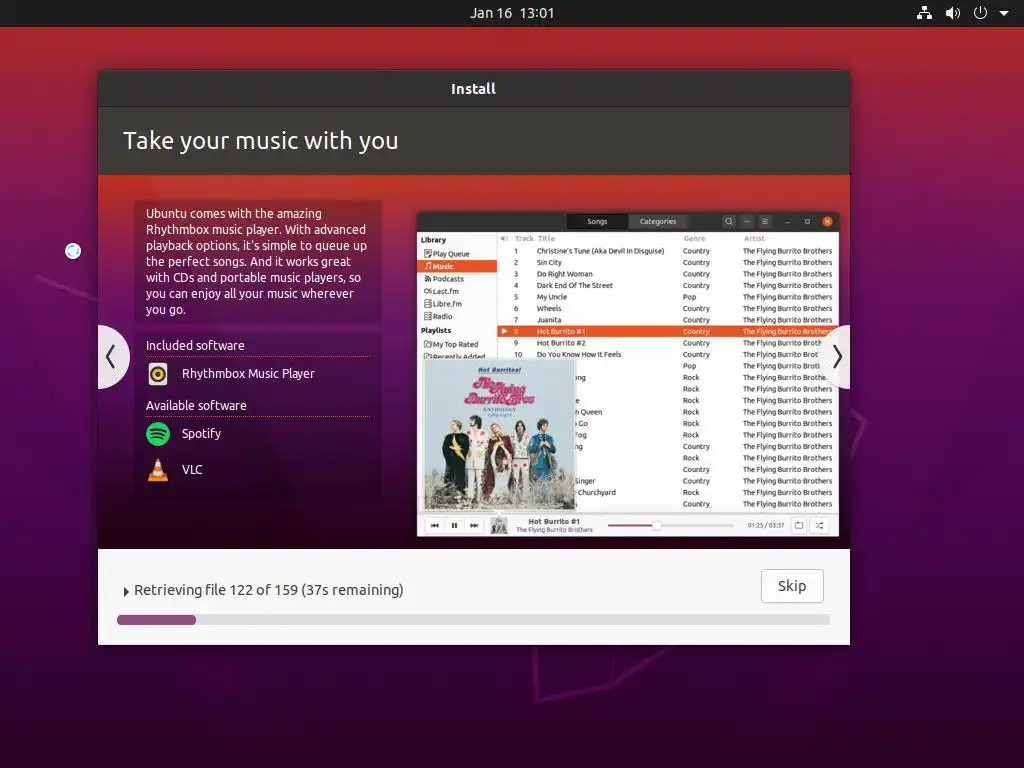Select the highlighted track Hot Burrito #1
The width and height of the screenshot is (1024, 768).
click(667, 332)
